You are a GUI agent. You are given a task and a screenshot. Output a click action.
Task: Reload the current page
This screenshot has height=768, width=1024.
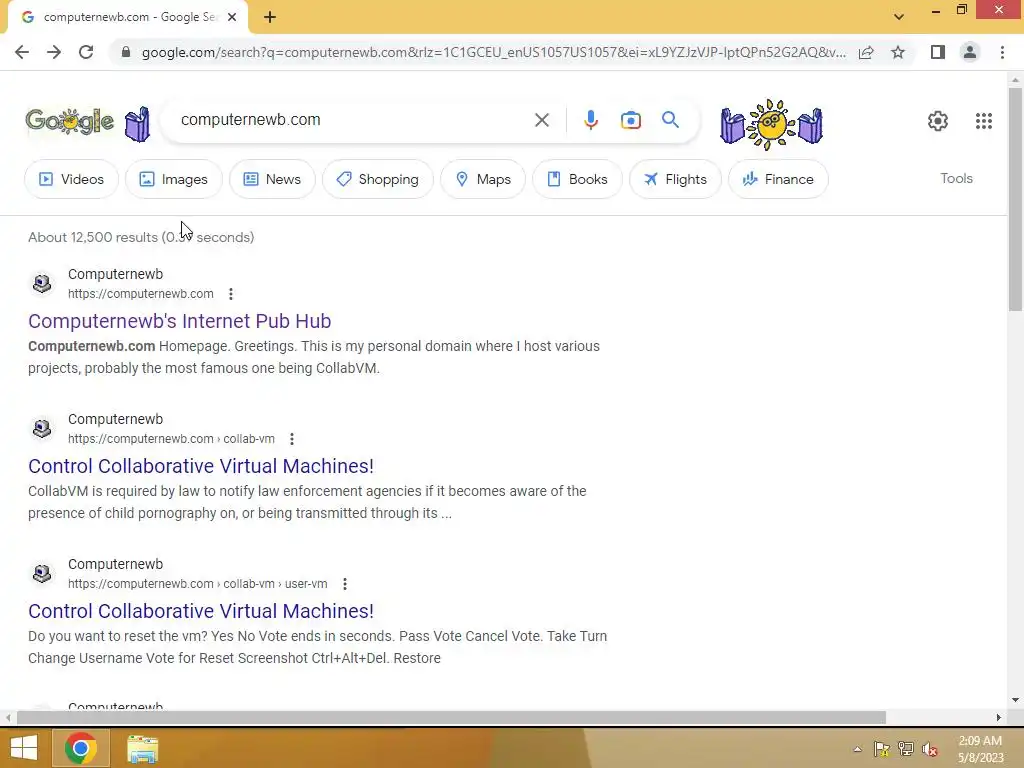point(86,52)
